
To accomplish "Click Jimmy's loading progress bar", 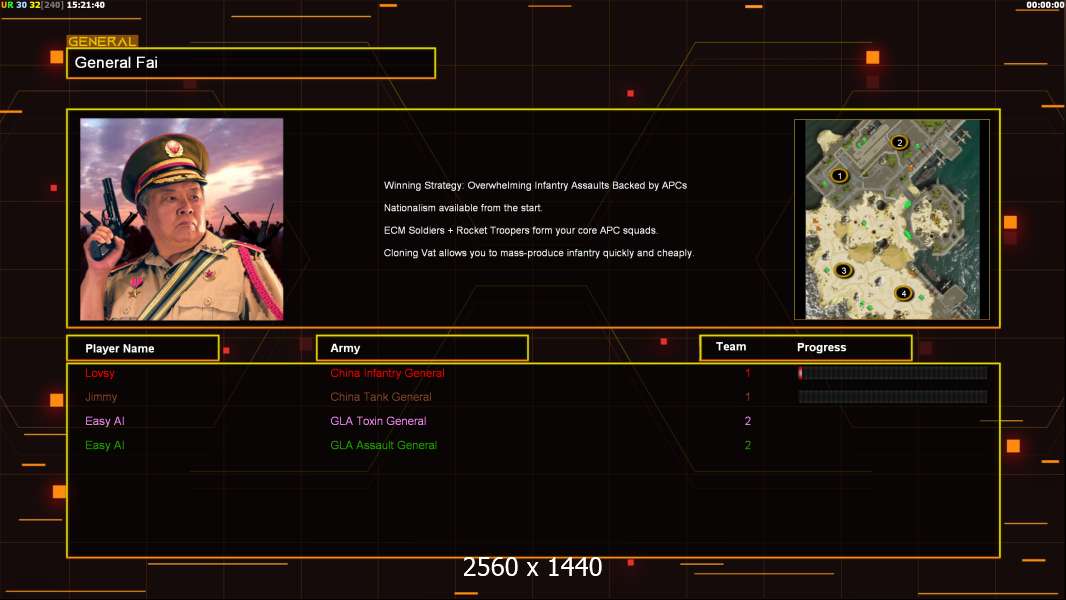I will [x=893, y=397].
